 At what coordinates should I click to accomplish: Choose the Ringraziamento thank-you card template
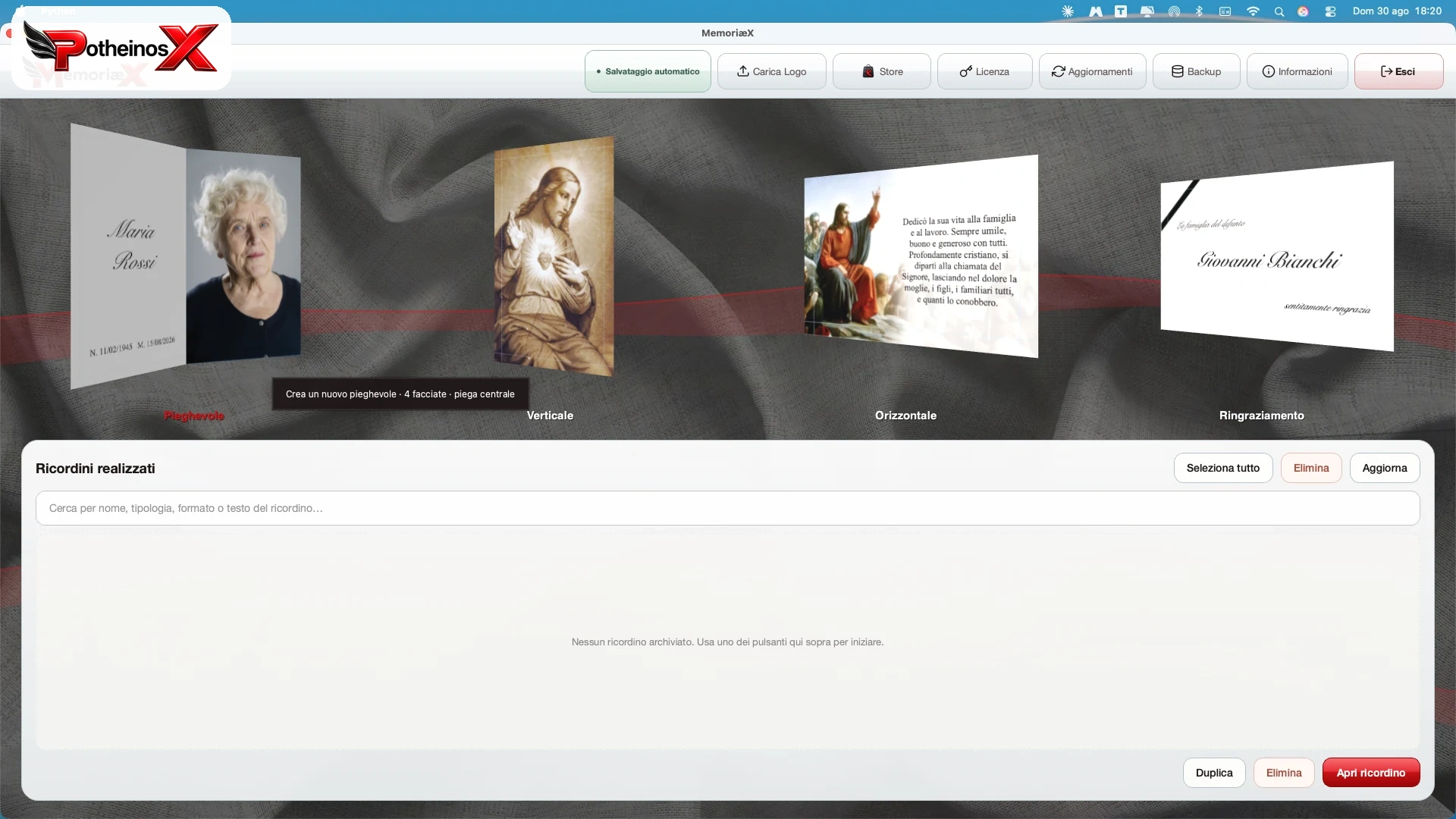1277,256
